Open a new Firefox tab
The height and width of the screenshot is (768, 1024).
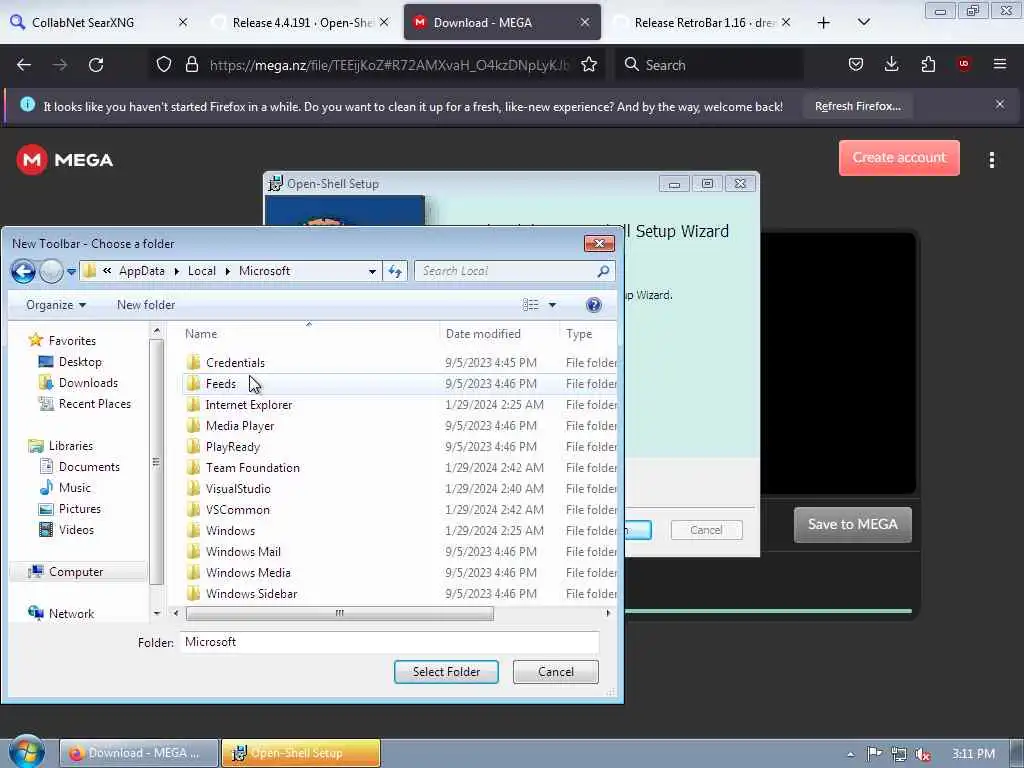824,23
